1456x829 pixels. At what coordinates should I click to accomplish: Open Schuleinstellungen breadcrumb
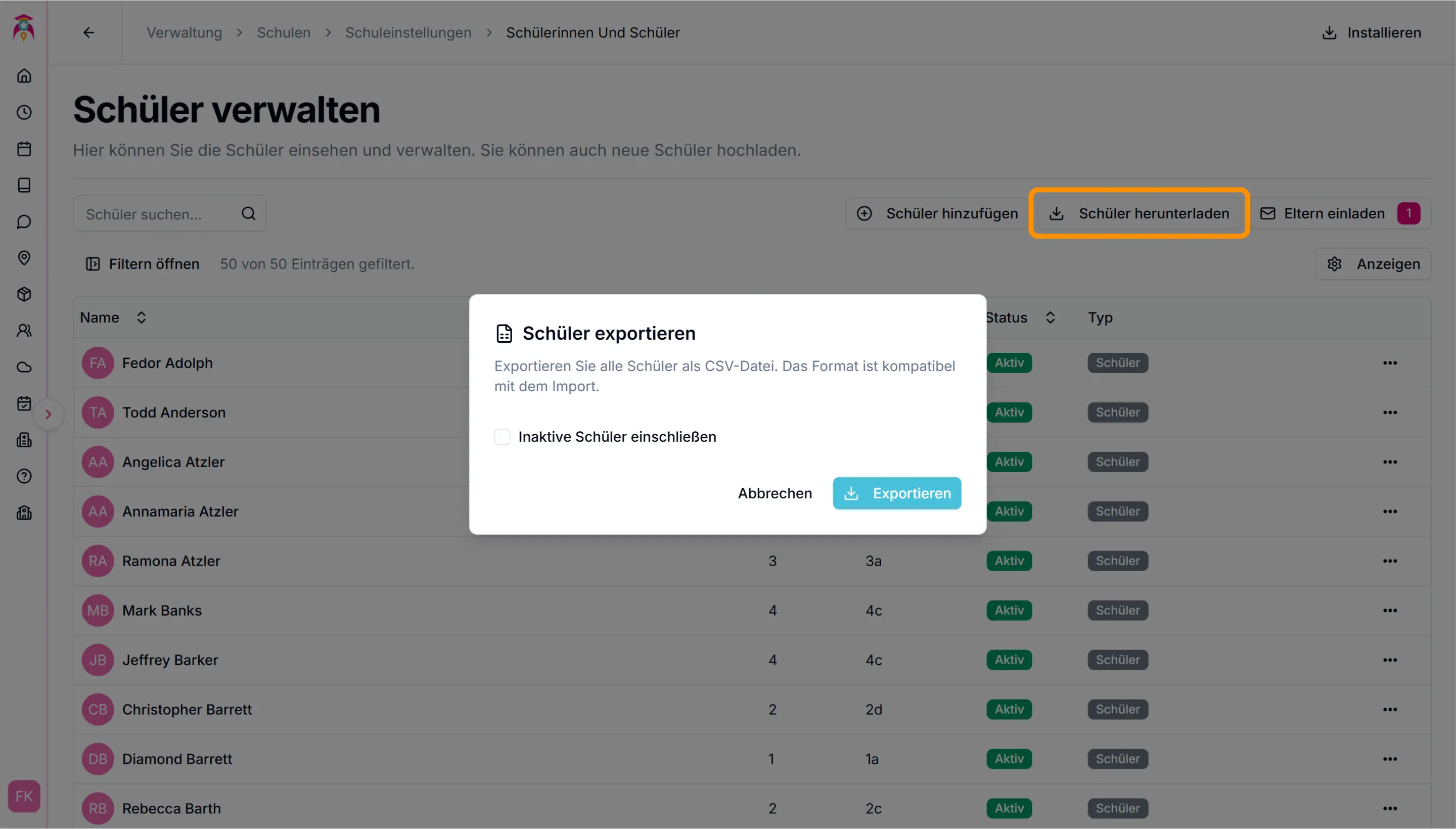[408, 32]
